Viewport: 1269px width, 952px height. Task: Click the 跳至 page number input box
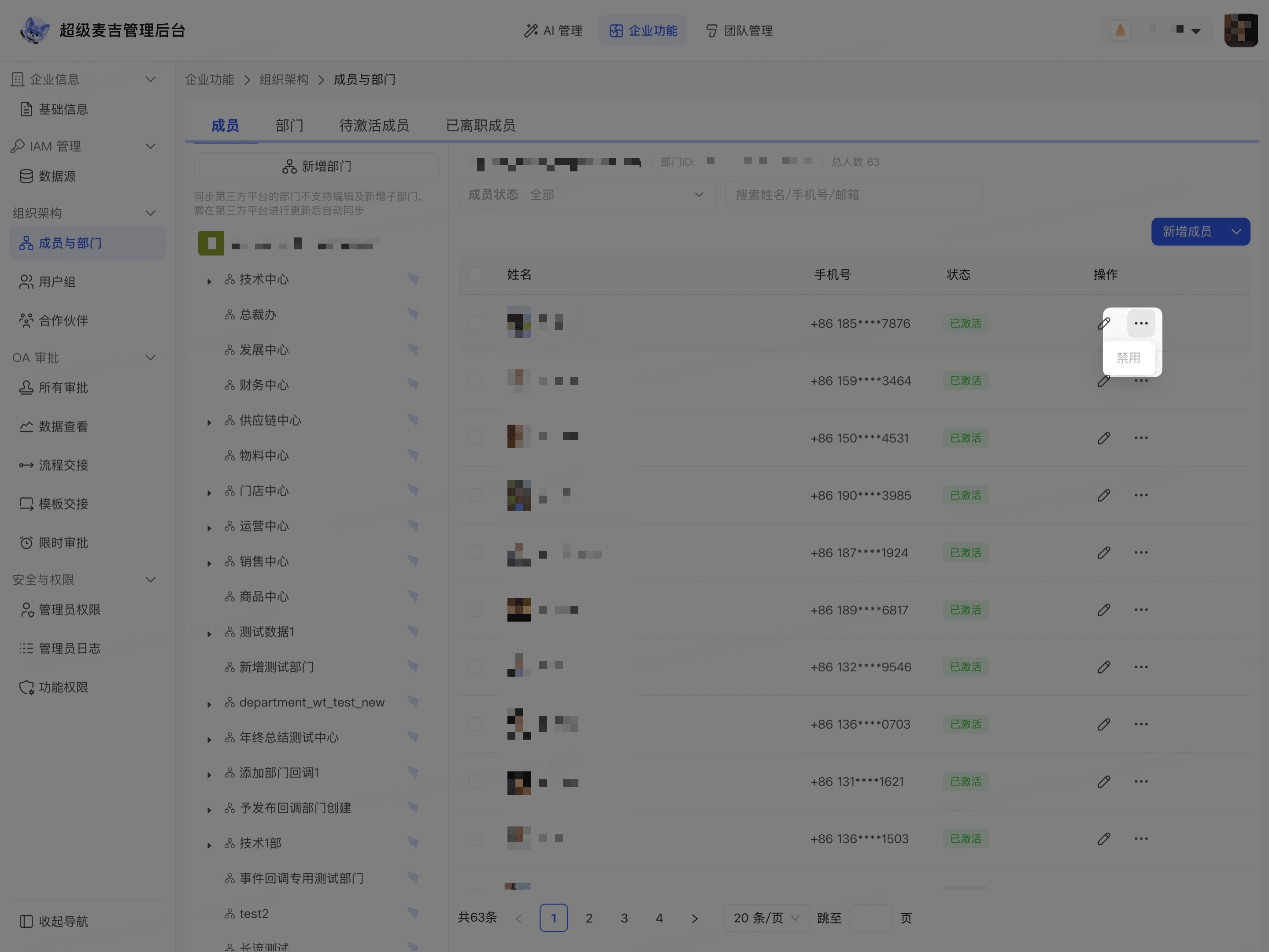[x=870, y=918]
